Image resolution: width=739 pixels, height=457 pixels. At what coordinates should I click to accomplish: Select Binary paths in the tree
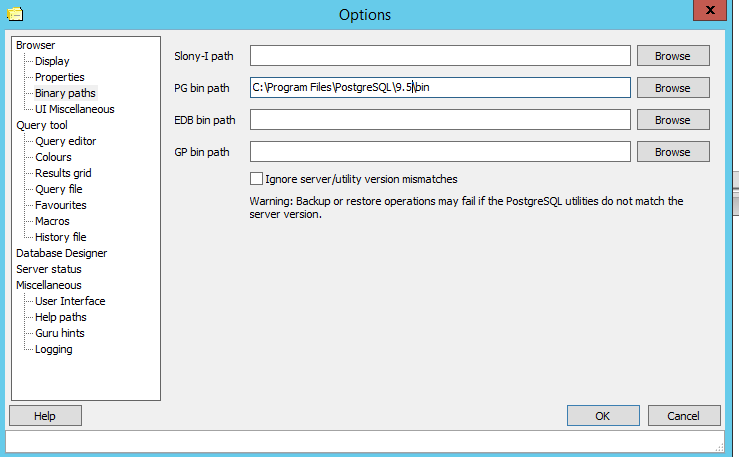tap(66, 93)
